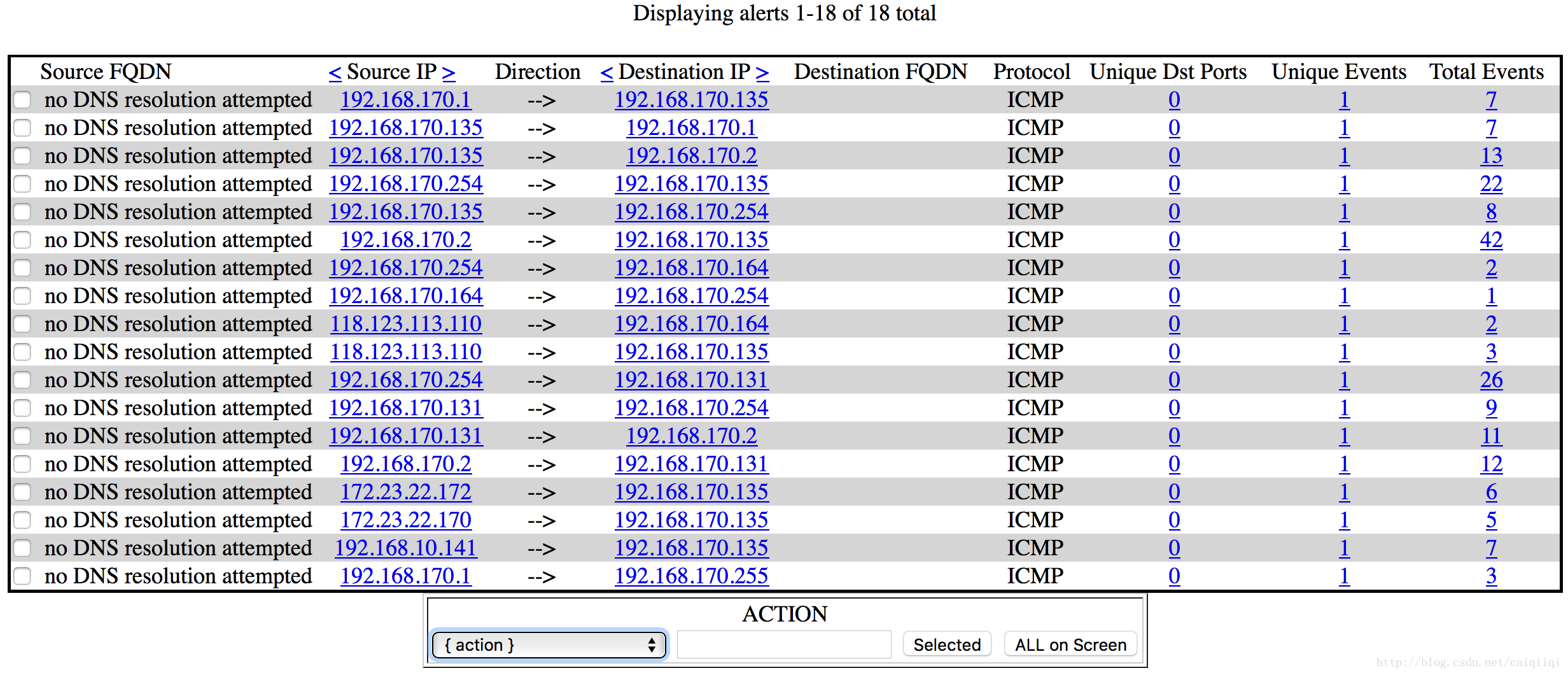Check the row from 192.168.170.1 to 192.168.170.135
1568x675 pixels.
point(22,100)
